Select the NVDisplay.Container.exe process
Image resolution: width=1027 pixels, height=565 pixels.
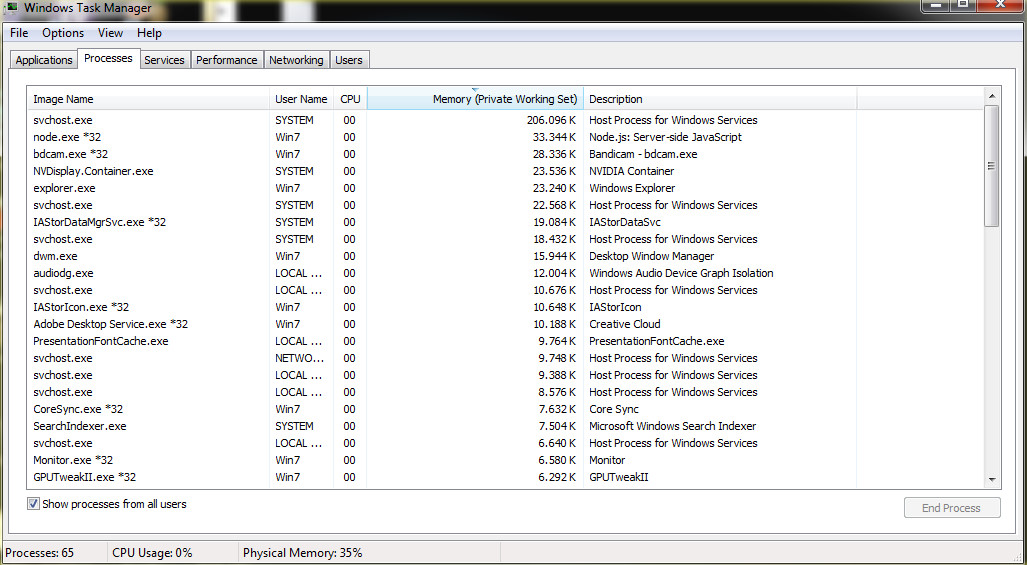[93, 171]
